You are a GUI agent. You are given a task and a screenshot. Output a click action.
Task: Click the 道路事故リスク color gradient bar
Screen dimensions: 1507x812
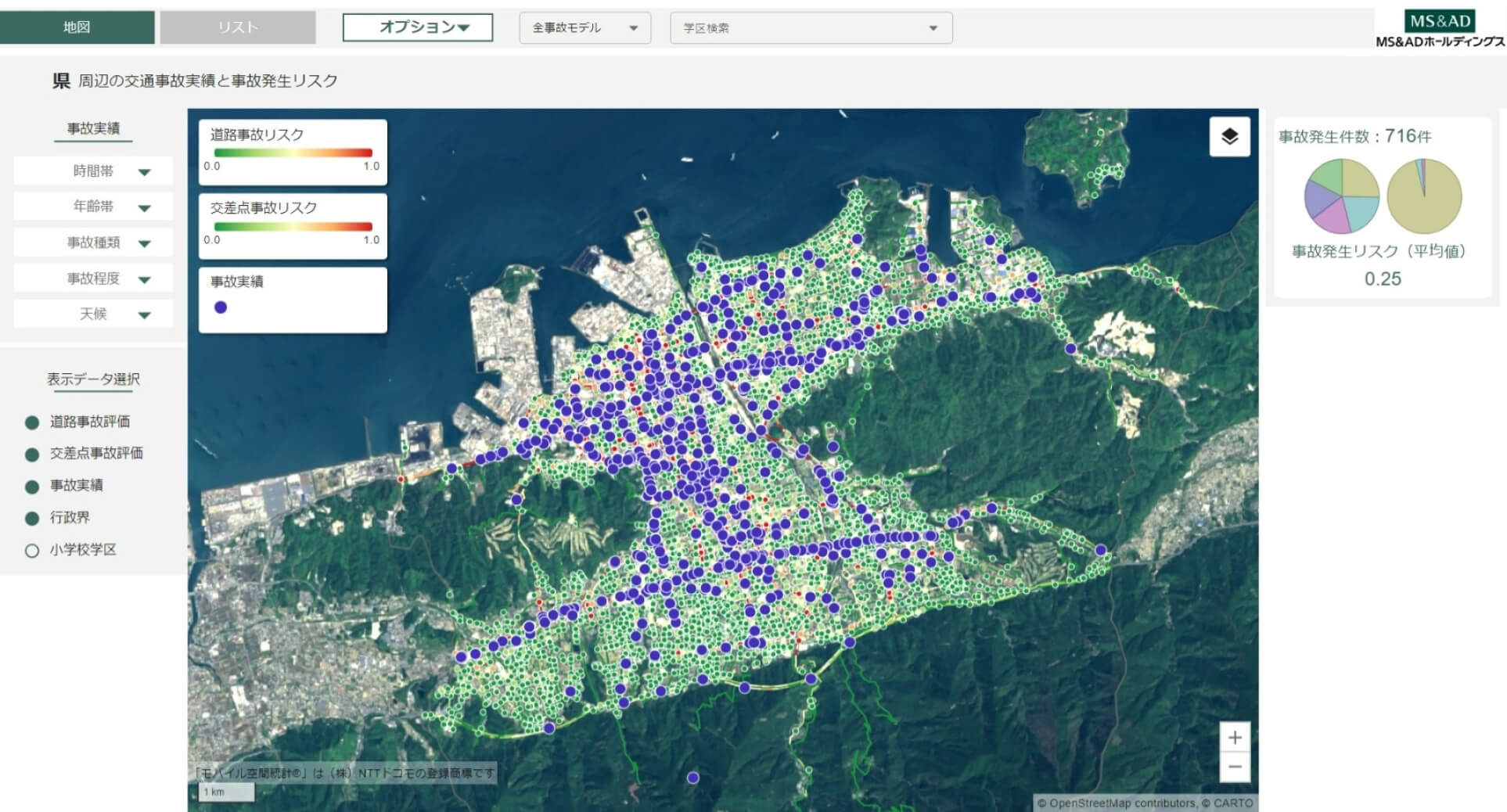click(293, 153)
